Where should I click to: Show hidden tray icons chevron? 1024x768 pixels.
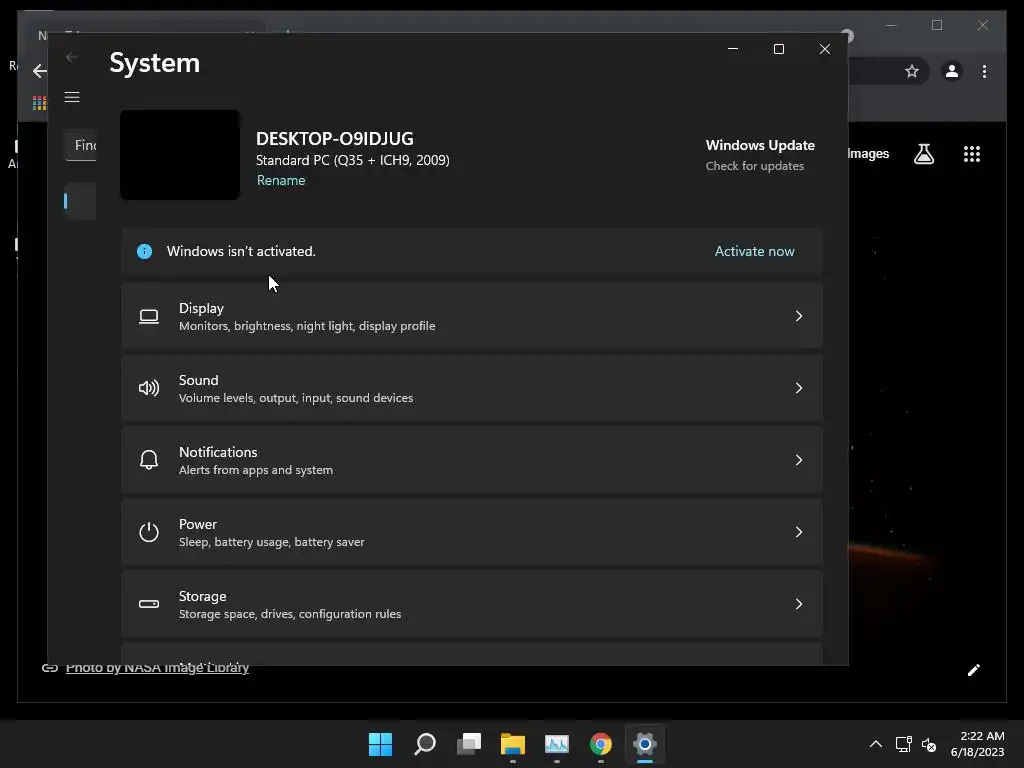click(876, 744)
